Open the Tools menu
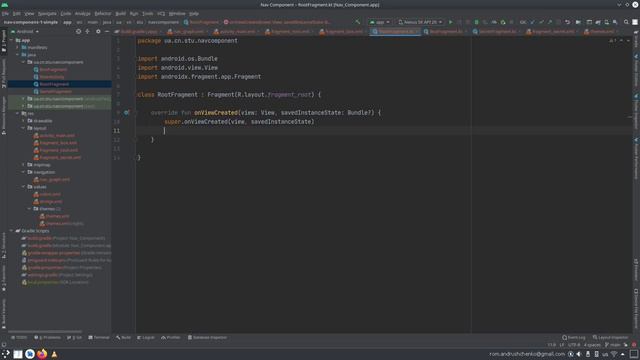 pyautogui.click(x=147, y=13)
